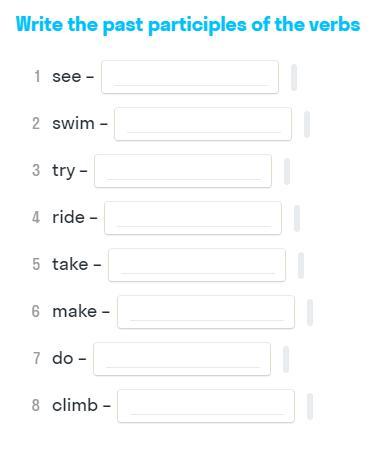Select the gray bar next to the 'make' field
The image size is (370, 450).
(310, 312)
